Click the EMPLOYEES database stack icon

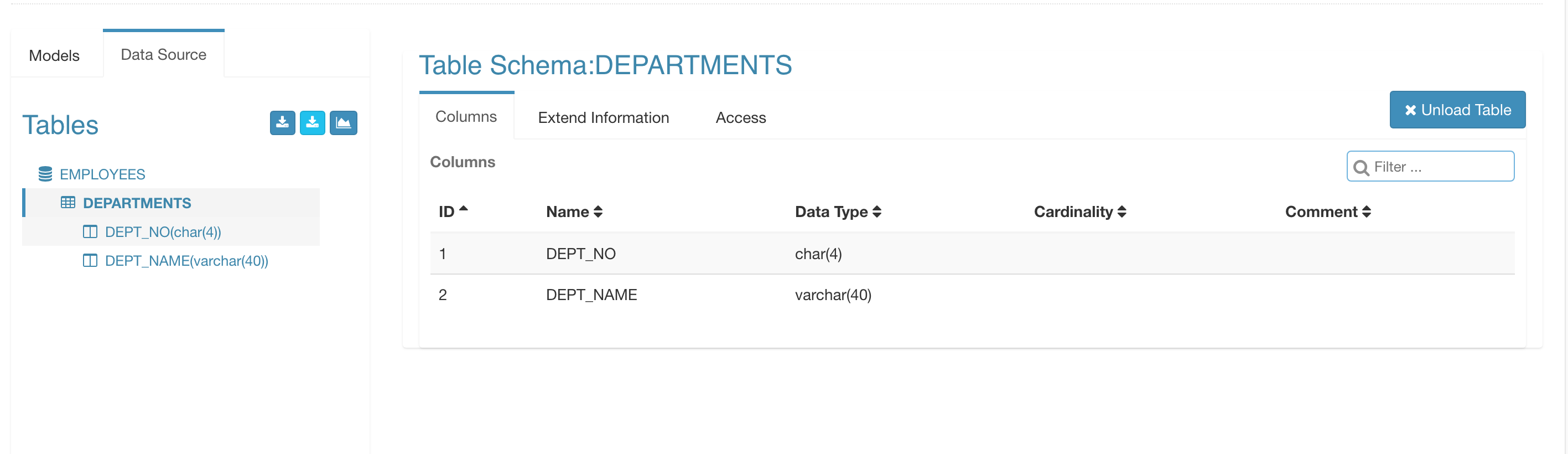[45, 174]
